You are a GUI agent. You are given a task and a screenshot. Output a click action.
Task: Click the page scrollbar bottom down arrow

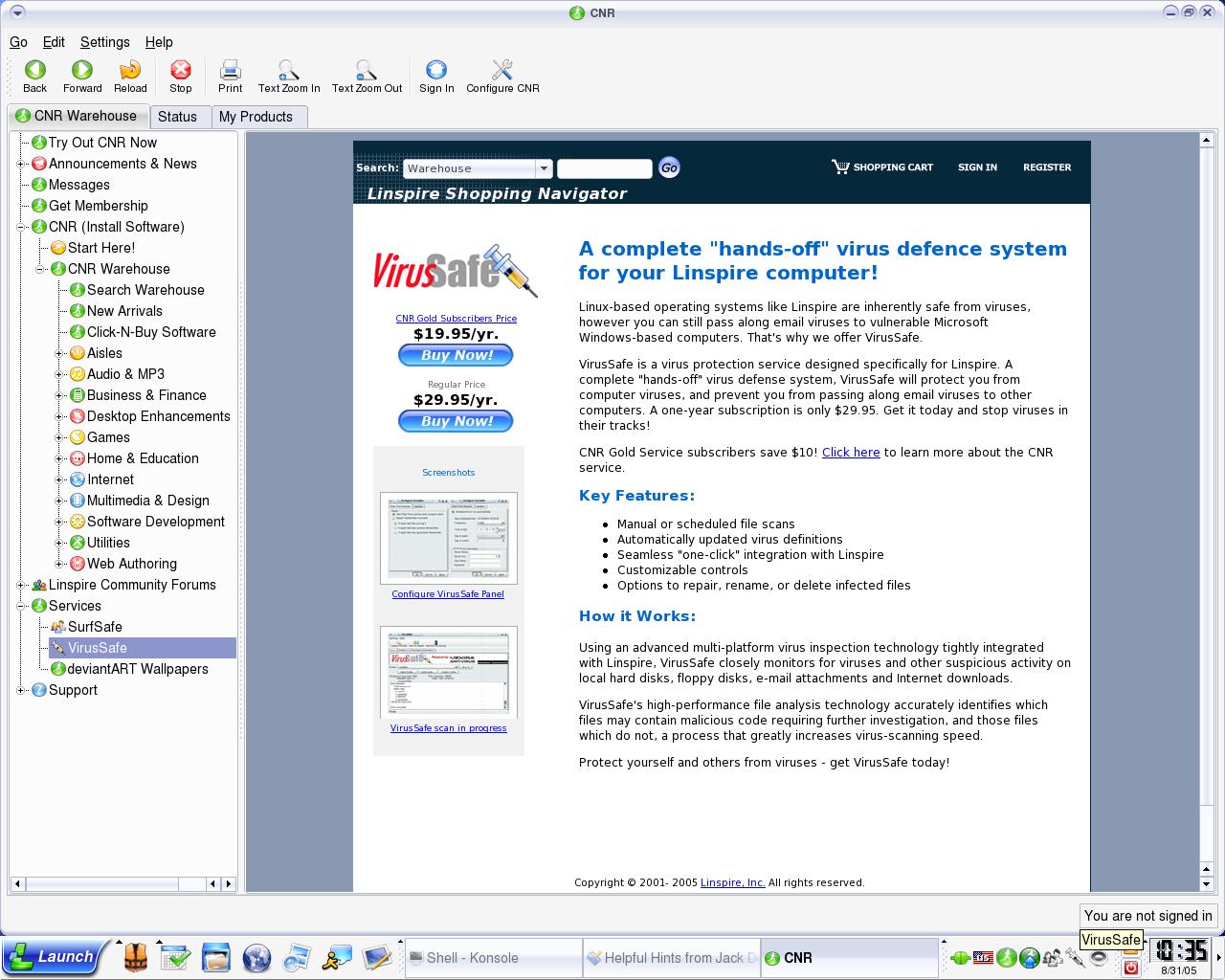pyautogui.click(x=1207, y=885)
